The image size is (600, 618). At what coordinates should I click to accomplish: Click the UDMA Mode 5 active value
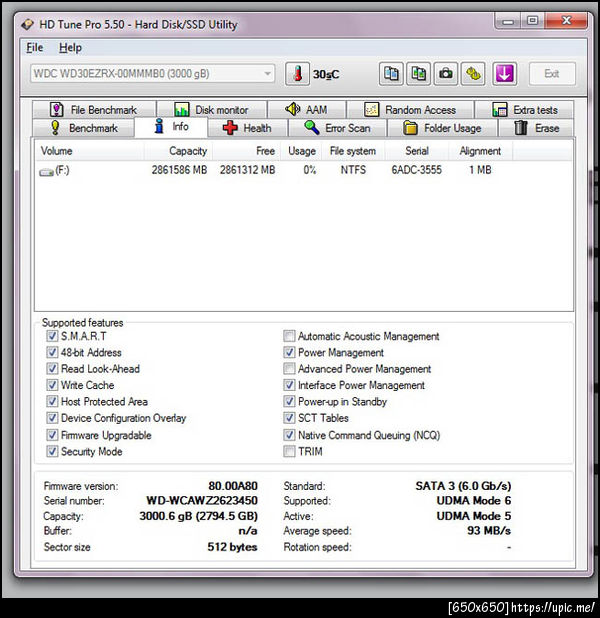tap(473, 516)
